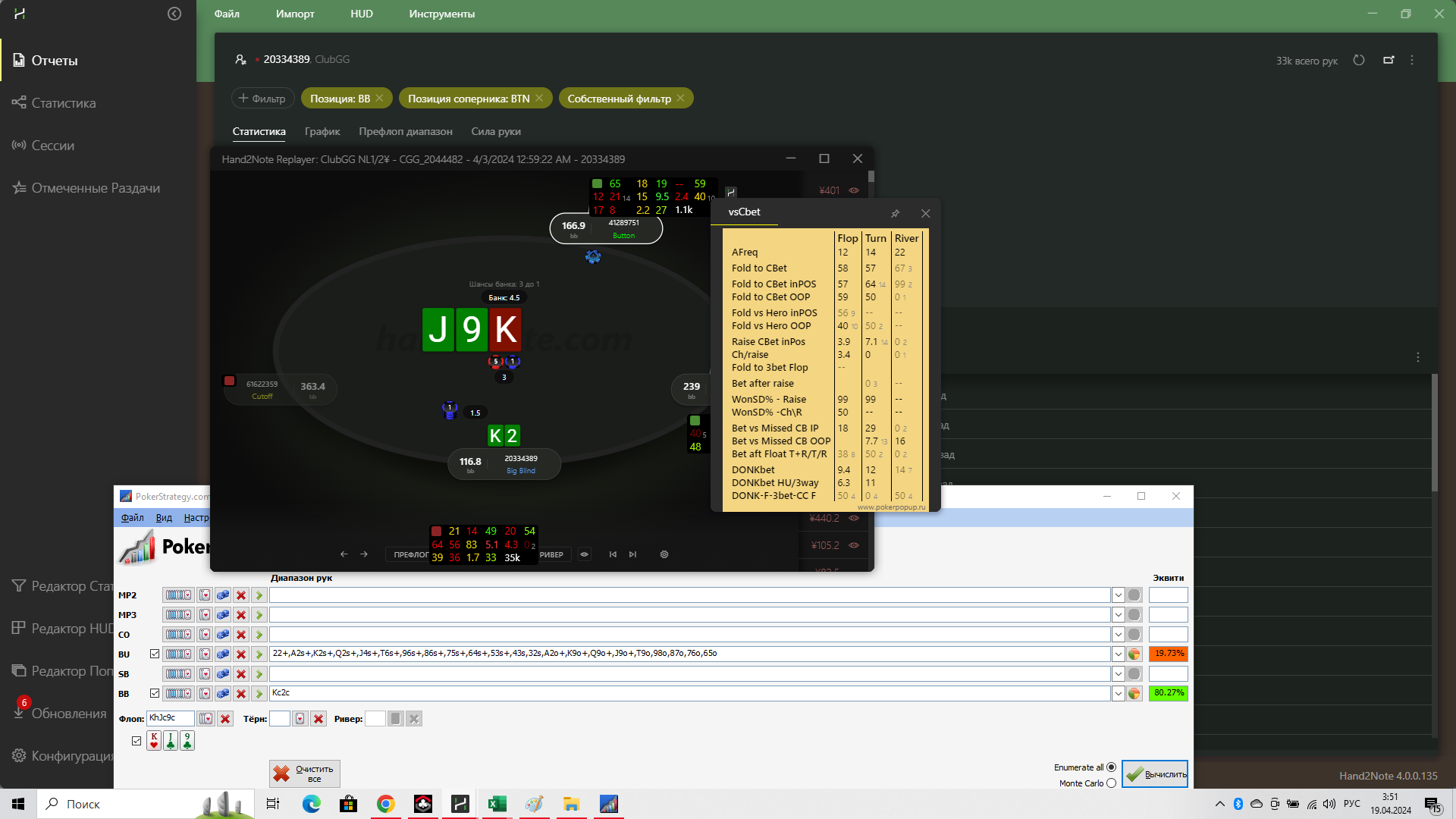Remove the Собственный фильтр chip
The width and height of the screenshot is (1456, 819).
(x=680, y=99)
